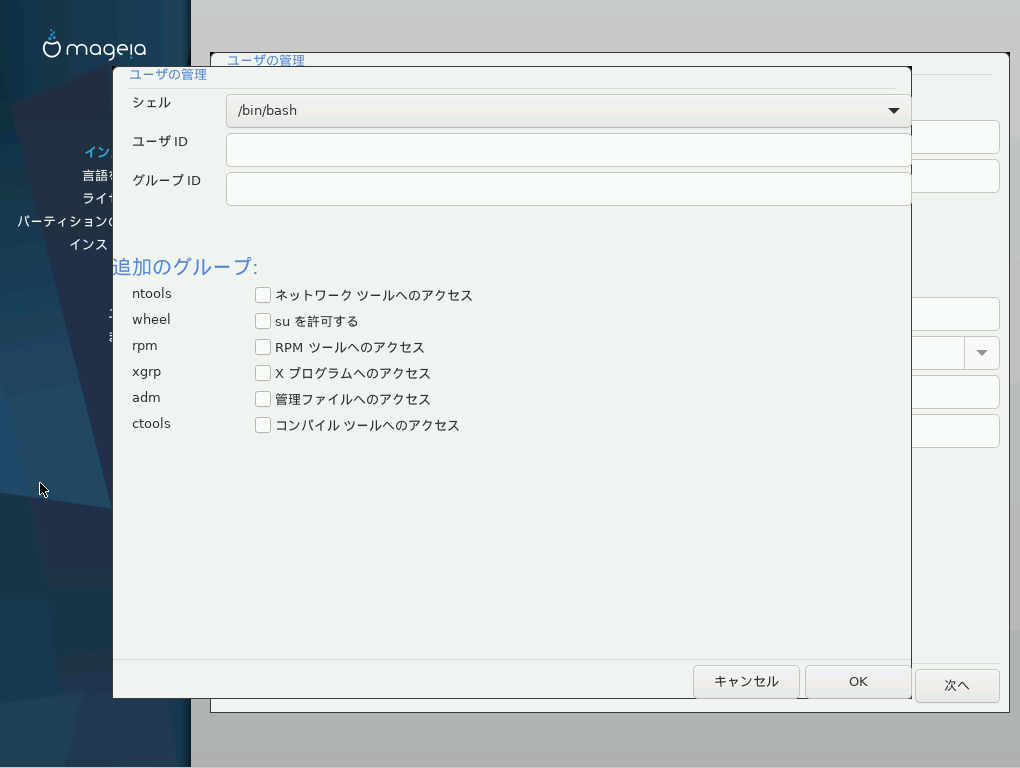Image resolution: width=1020 pixels, height=768 pixels.
Task: Click the 次へ button
Action: point(957,685)
